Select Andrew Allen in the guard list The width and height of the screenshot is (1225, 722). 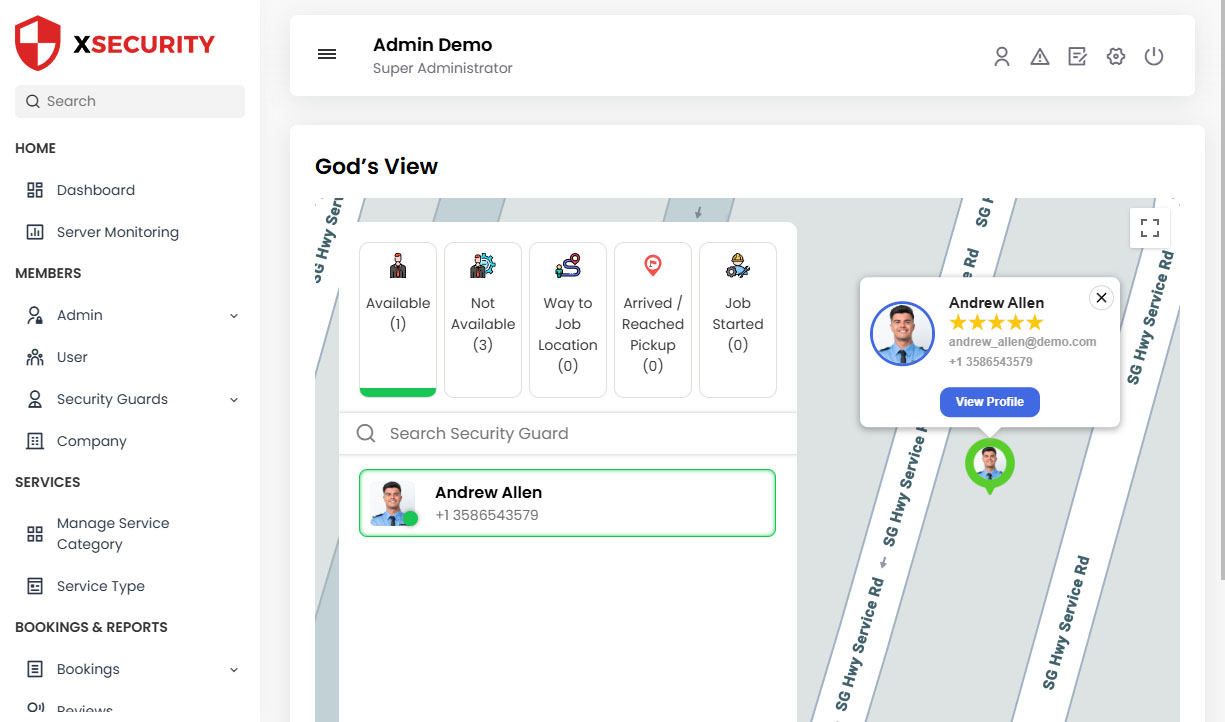tap(567, 503)
